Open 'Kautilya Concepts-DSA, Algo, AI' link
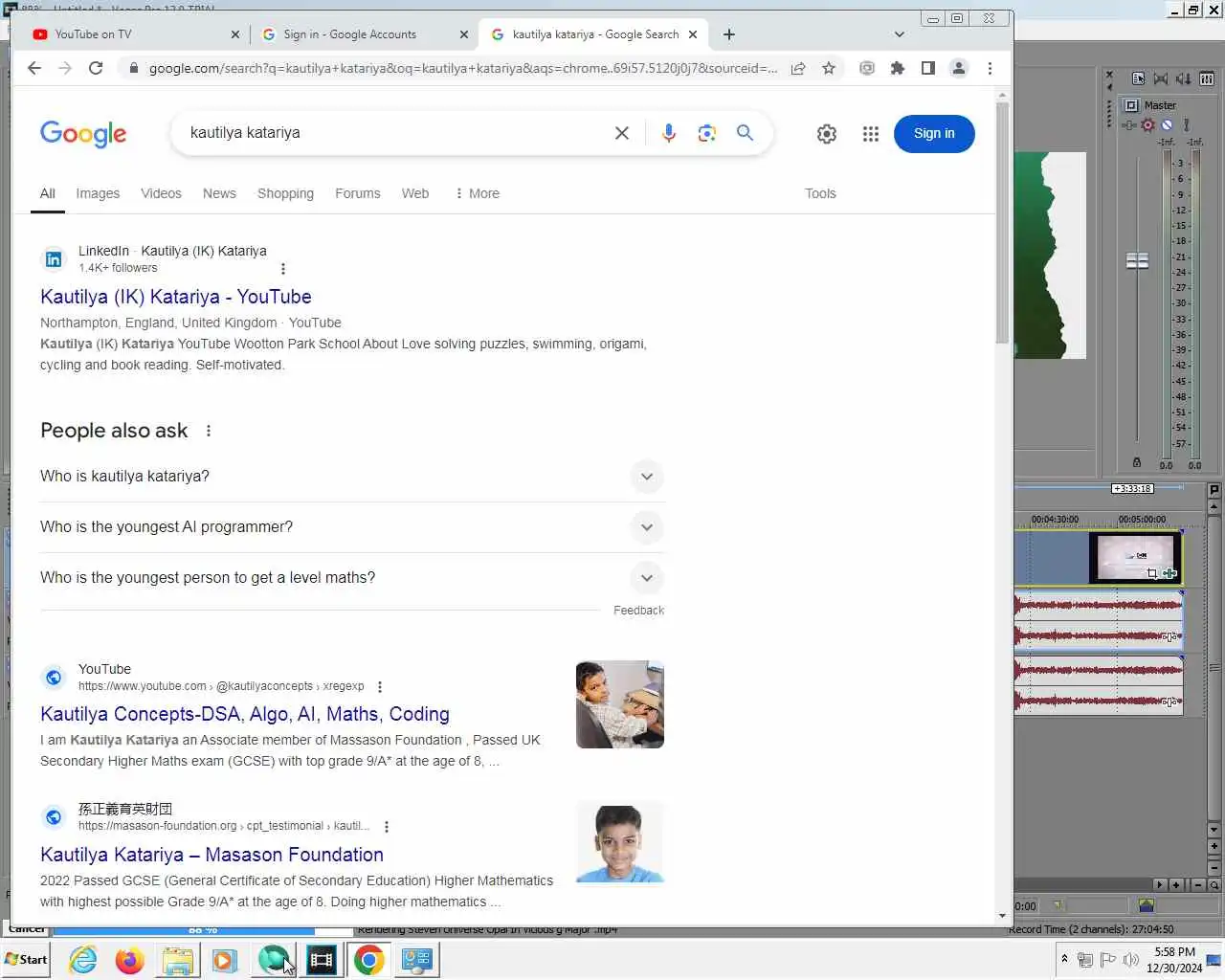Viewport: 1225px width, 980px height. (245, 714)
